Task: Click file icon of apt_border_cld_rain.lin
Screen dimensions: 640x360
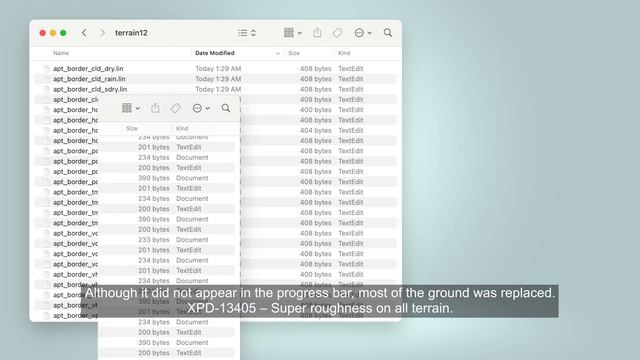Action: (47, 79)
